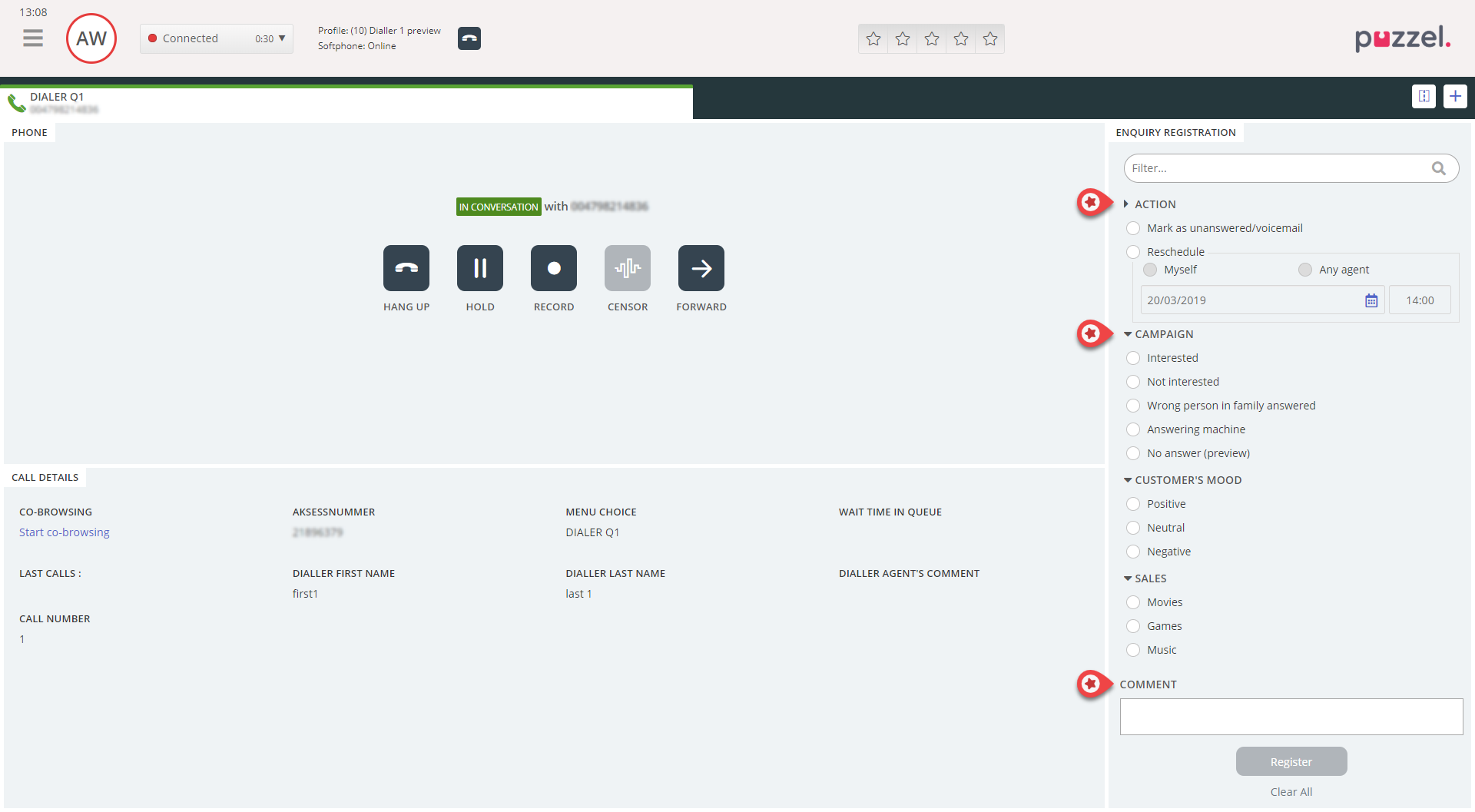Click the fifth star shortcut slot
Screen dimensions: 1475x812
[989, 38]
